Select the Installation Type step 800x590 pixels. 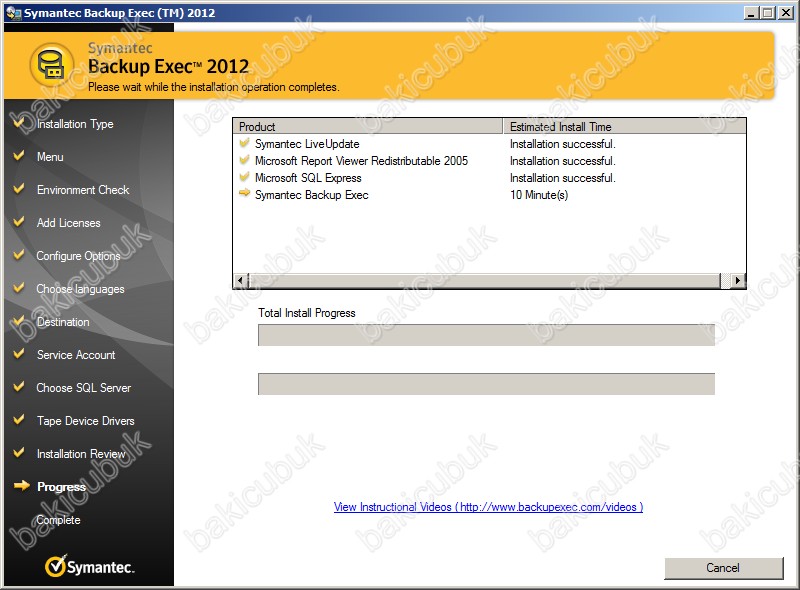click(x=75, y=124)
